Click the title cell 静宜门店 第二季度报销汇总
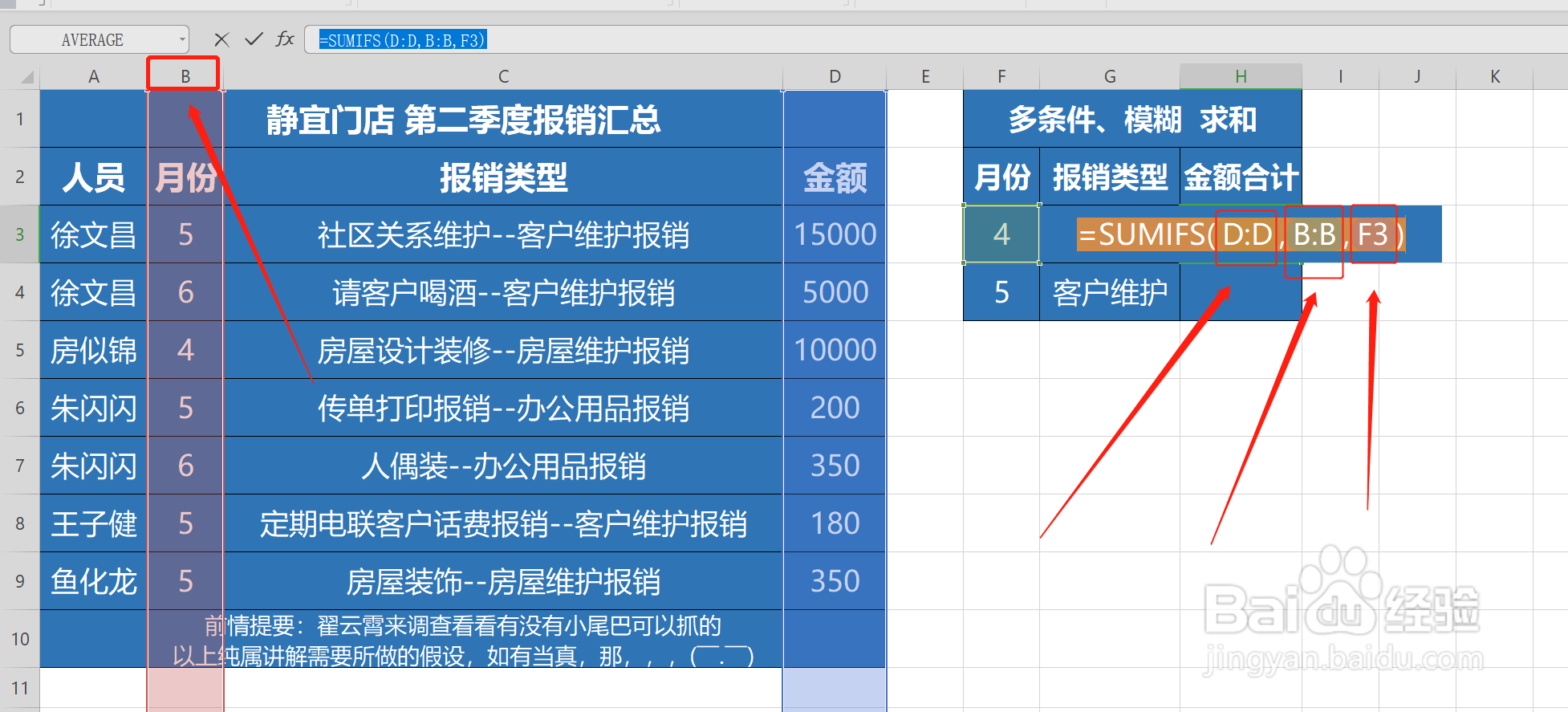Screen dimensions: 1568x712 [464, 119]
